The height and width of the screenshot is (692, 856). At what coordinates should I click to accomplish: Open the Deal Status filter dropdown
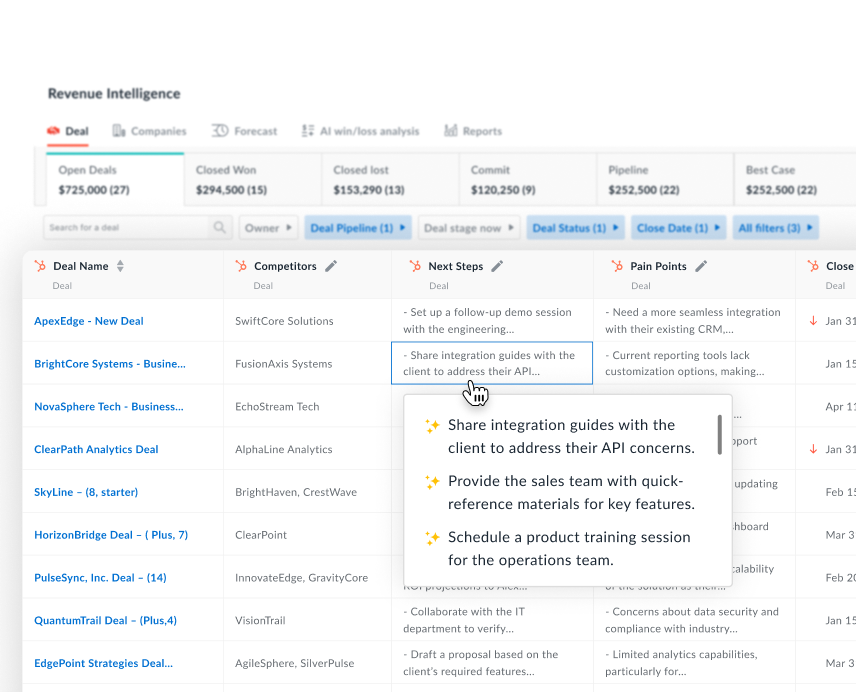(x=575, y=227)
